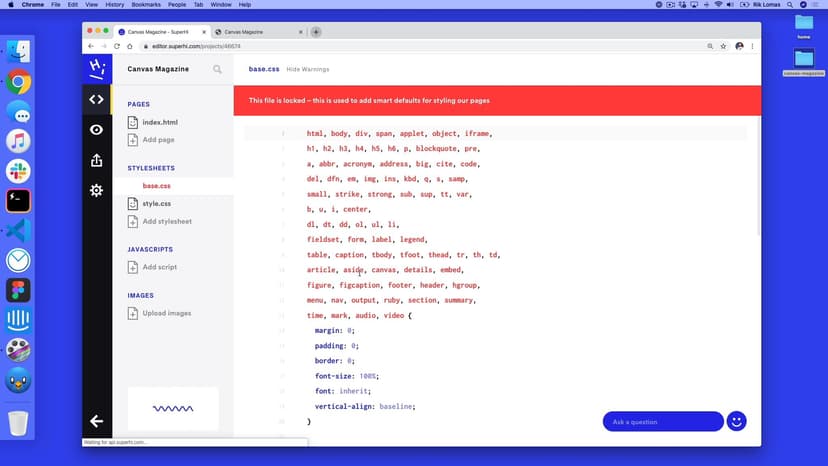
Task: Click Add stylesheet option
Action: [x=167, y=221]
